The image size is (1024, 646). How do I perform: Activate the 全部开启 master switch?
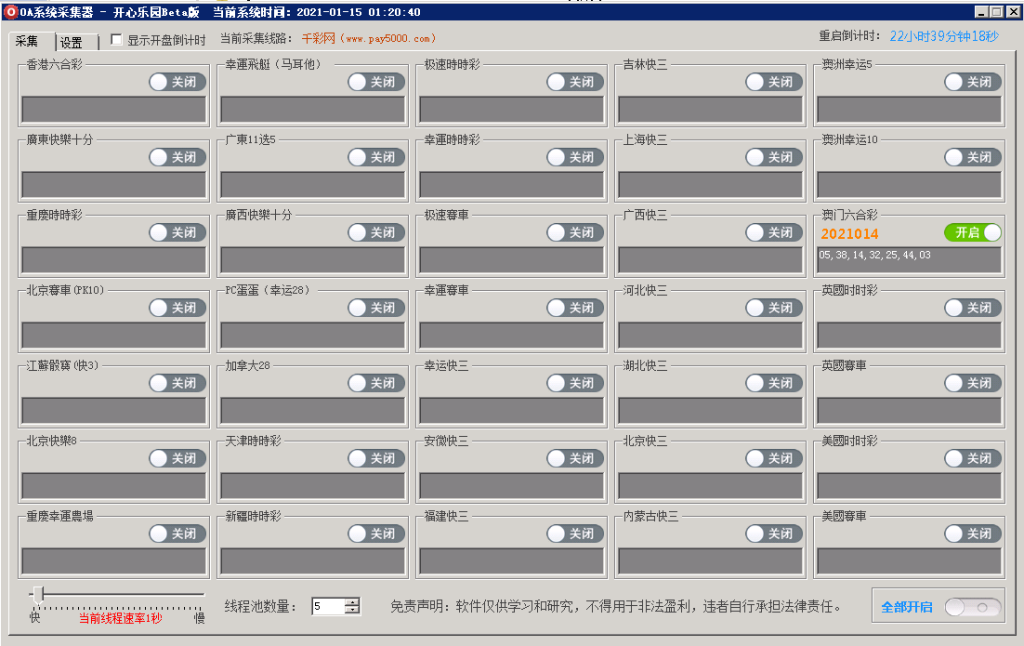point(973,606)
